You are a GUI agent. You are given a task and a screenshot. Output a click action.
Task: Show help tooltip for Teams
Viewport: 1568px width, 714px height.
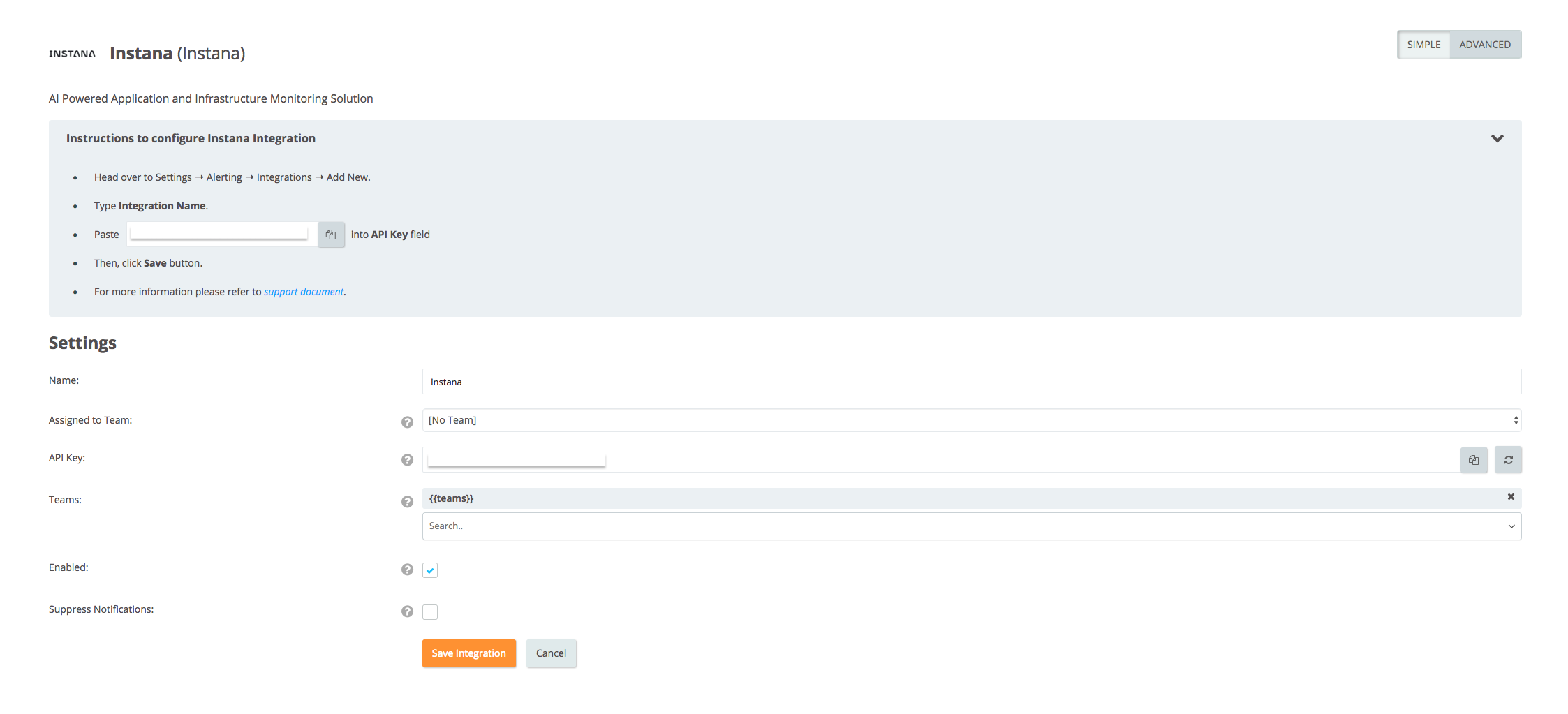407,501
